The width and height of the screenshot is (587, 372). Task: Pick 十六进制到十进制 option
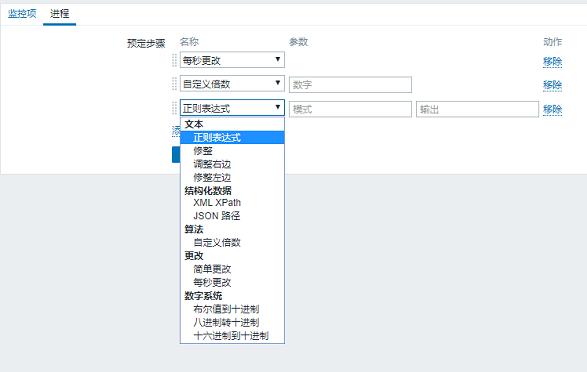click(232, 336)
